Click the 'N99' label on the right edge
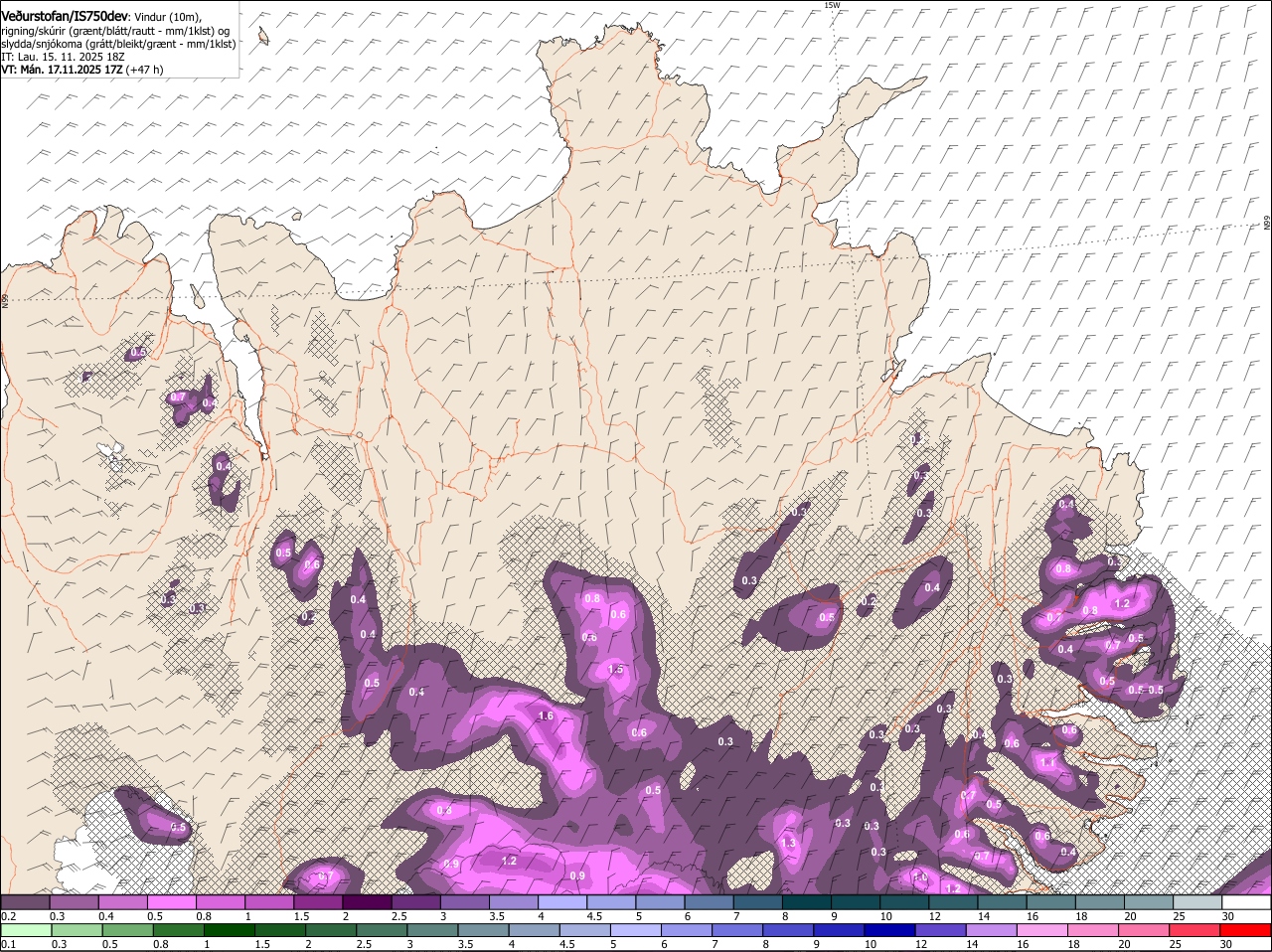This screenshot has width=1272, height=952. click(x=1267, y=224)
